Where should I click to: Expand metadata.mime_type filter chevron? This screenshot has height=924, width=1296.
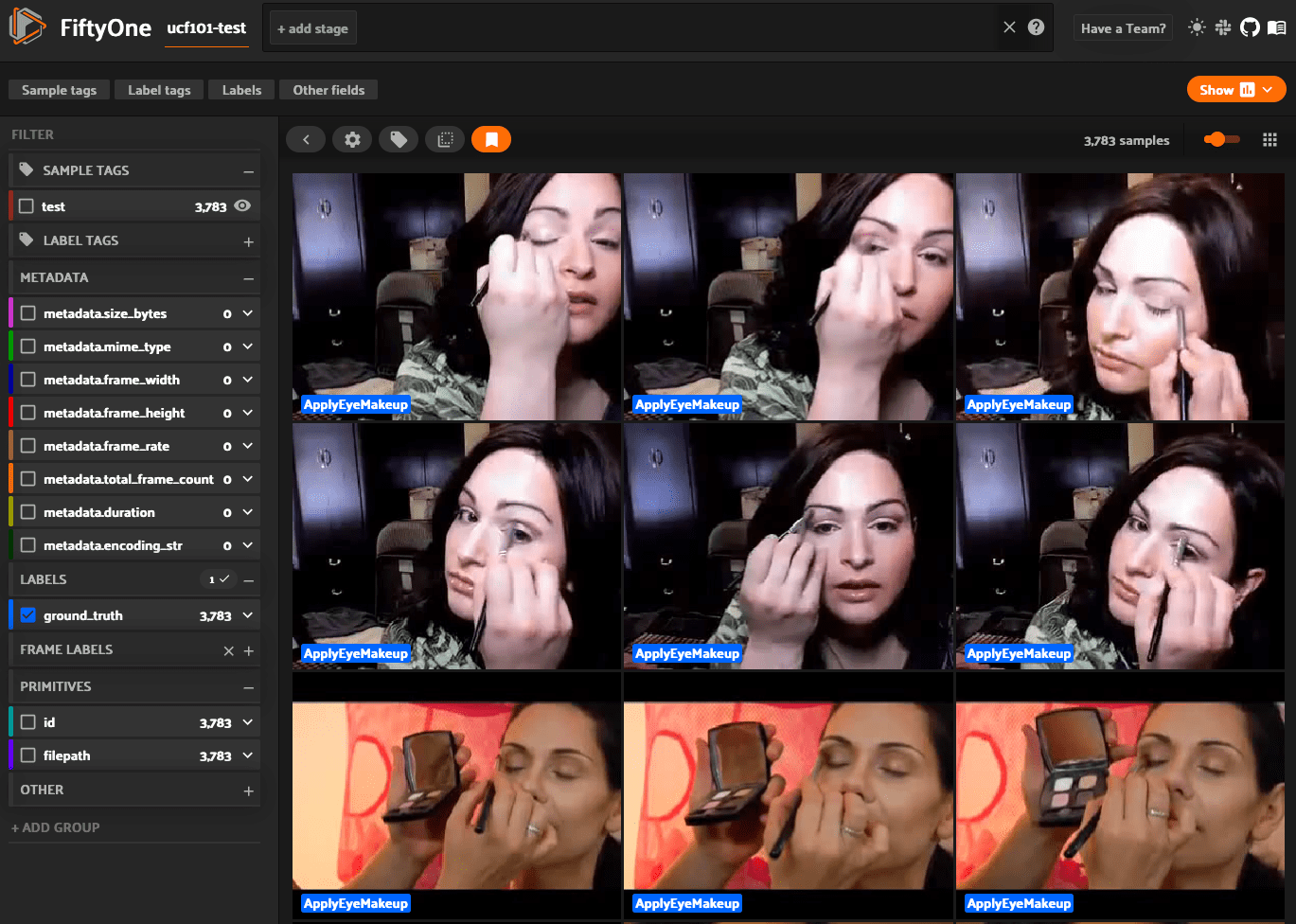(x=248, y=346)
